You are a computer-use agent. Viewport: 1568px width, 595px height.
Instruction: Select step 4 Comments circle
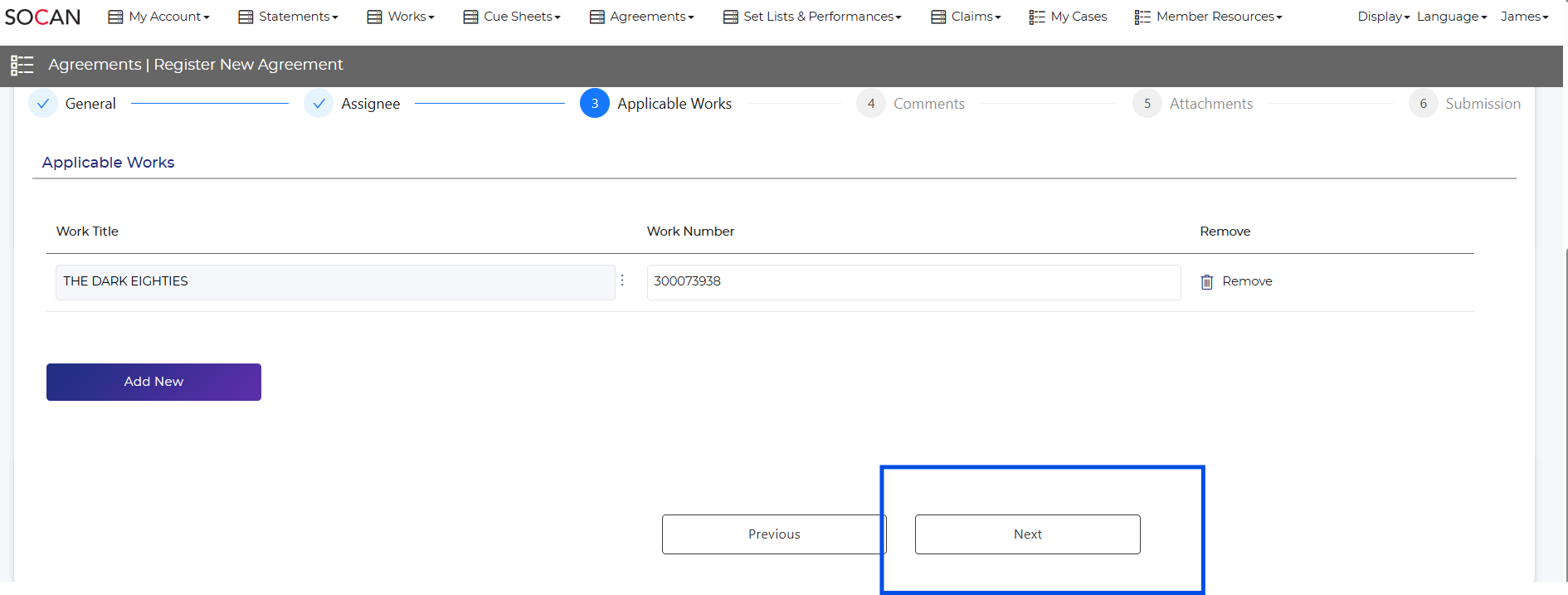[x=870, y=104]
